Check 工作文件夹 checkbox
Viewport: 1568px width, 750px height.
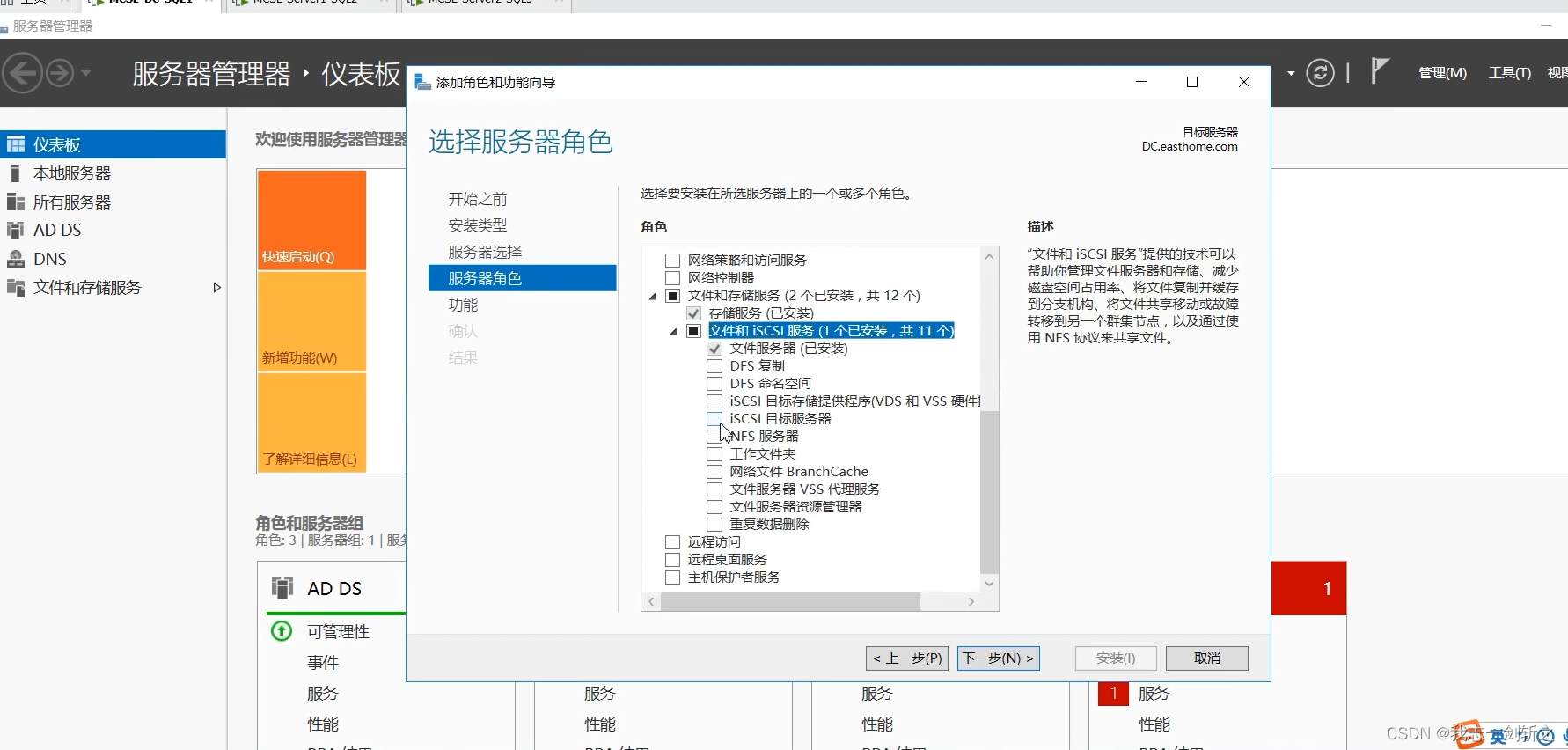[714, 454]
